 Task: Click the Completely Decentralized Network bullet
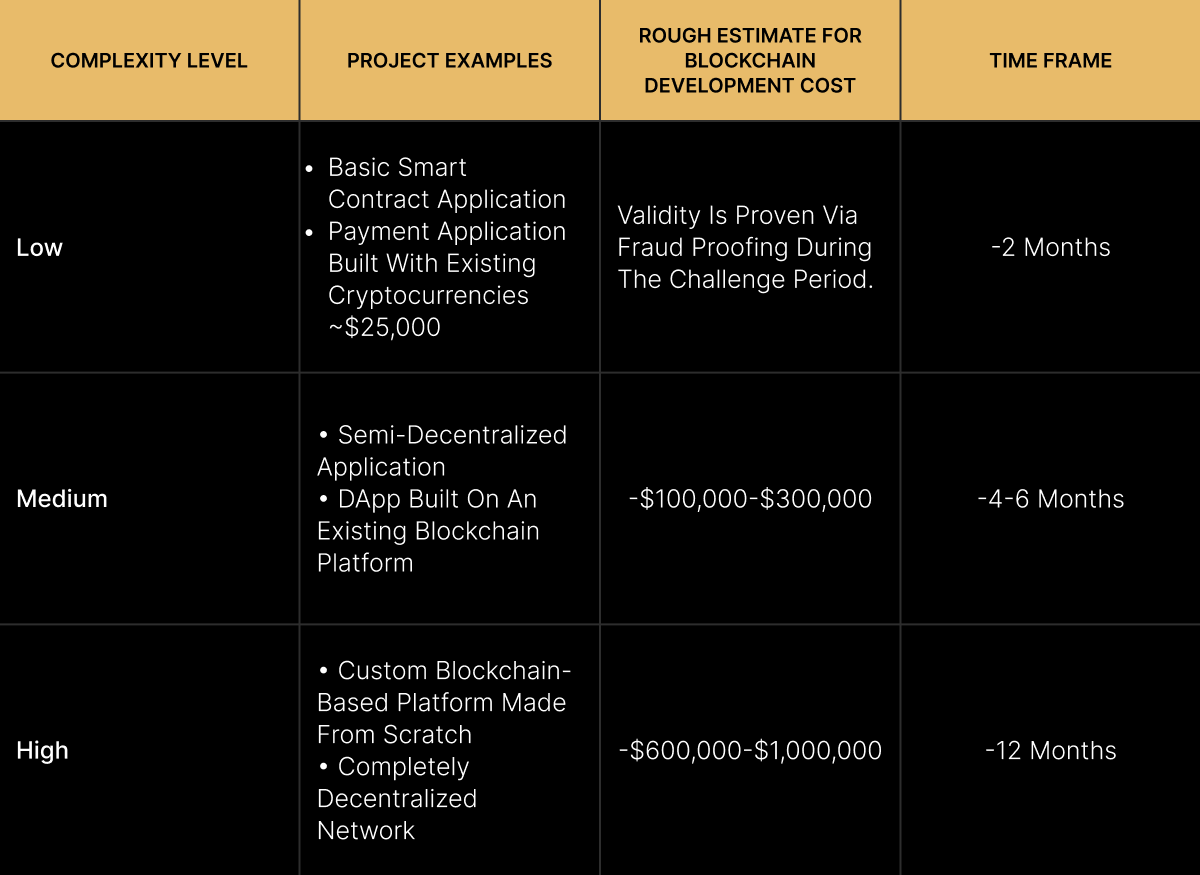(x=397, y=799)
